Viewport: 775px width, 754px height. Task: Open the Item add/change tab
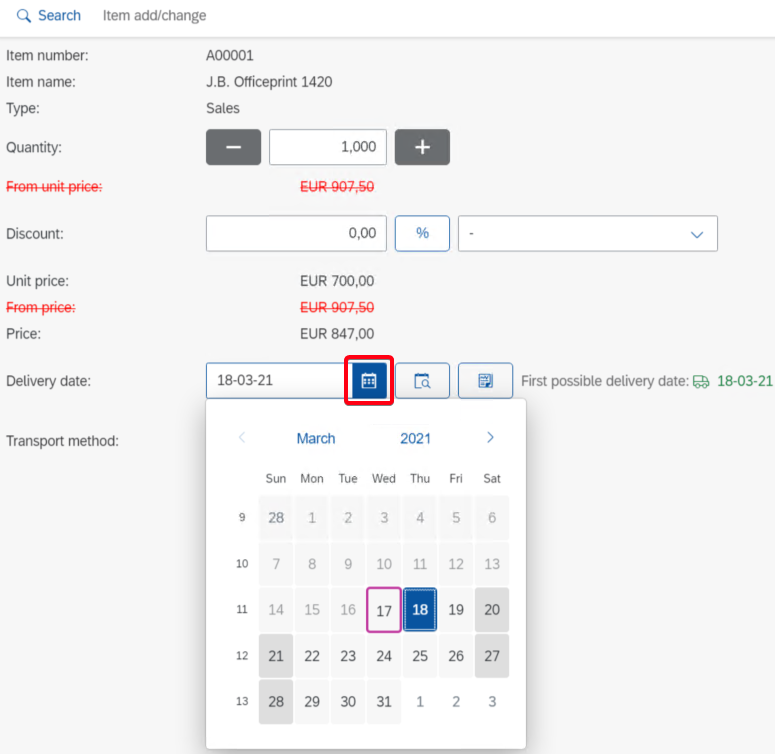[x=154, y=16]
